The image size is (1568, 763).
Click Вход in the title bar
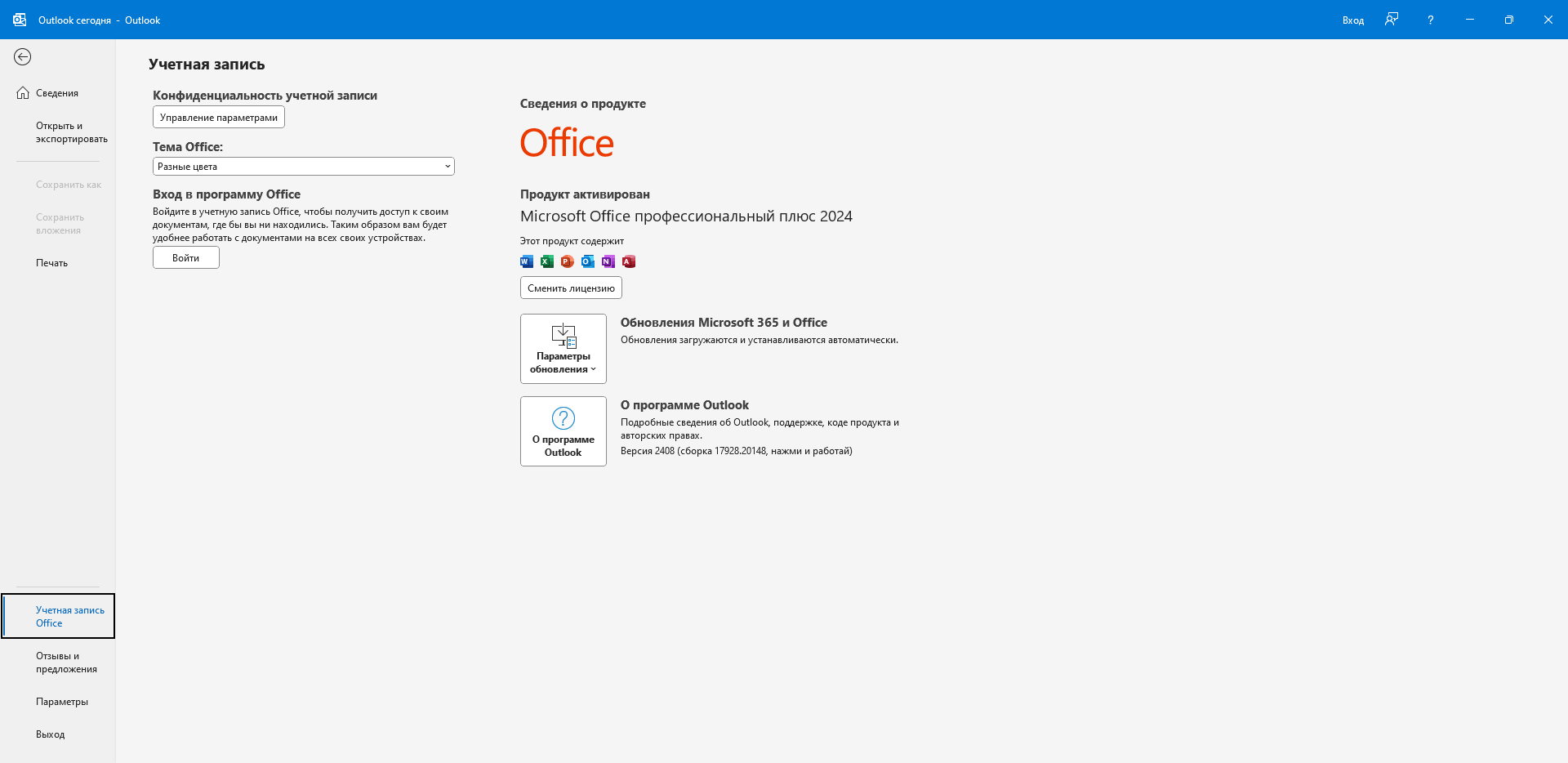coord(1352,20)
